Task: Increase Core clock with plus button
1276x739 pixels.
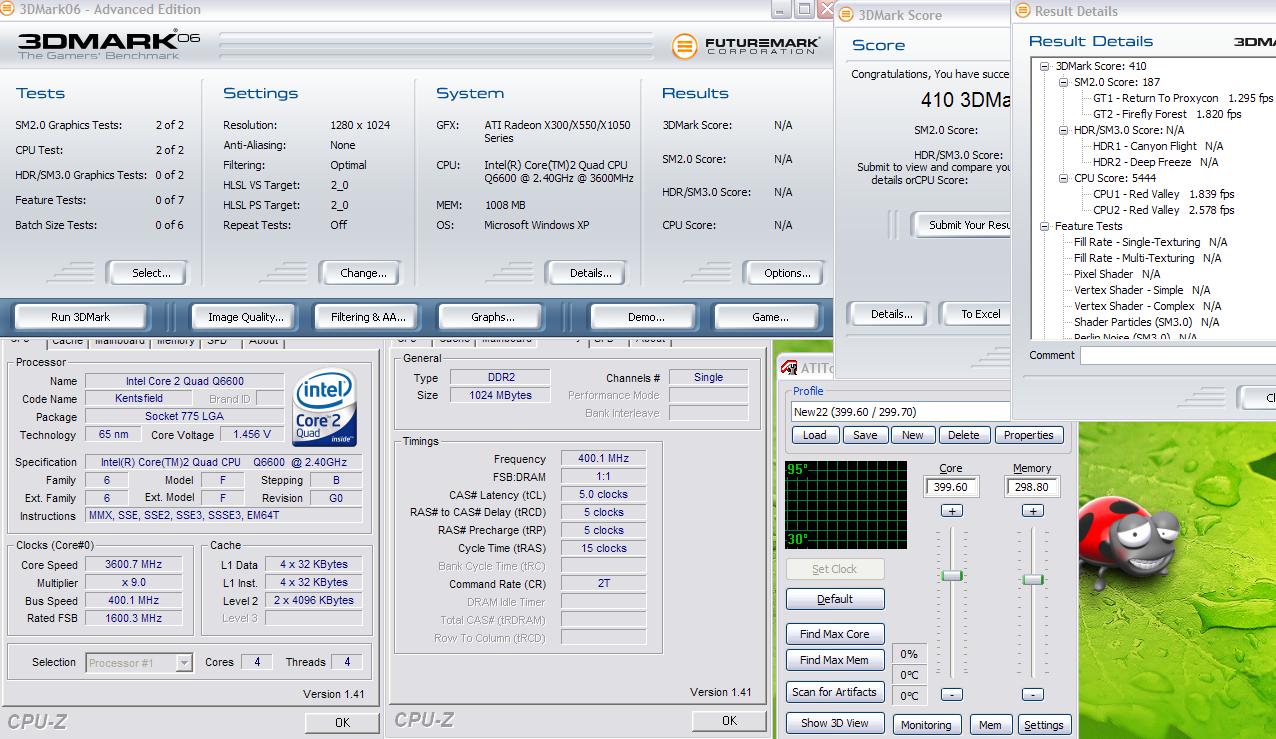Action: (952, 511)
